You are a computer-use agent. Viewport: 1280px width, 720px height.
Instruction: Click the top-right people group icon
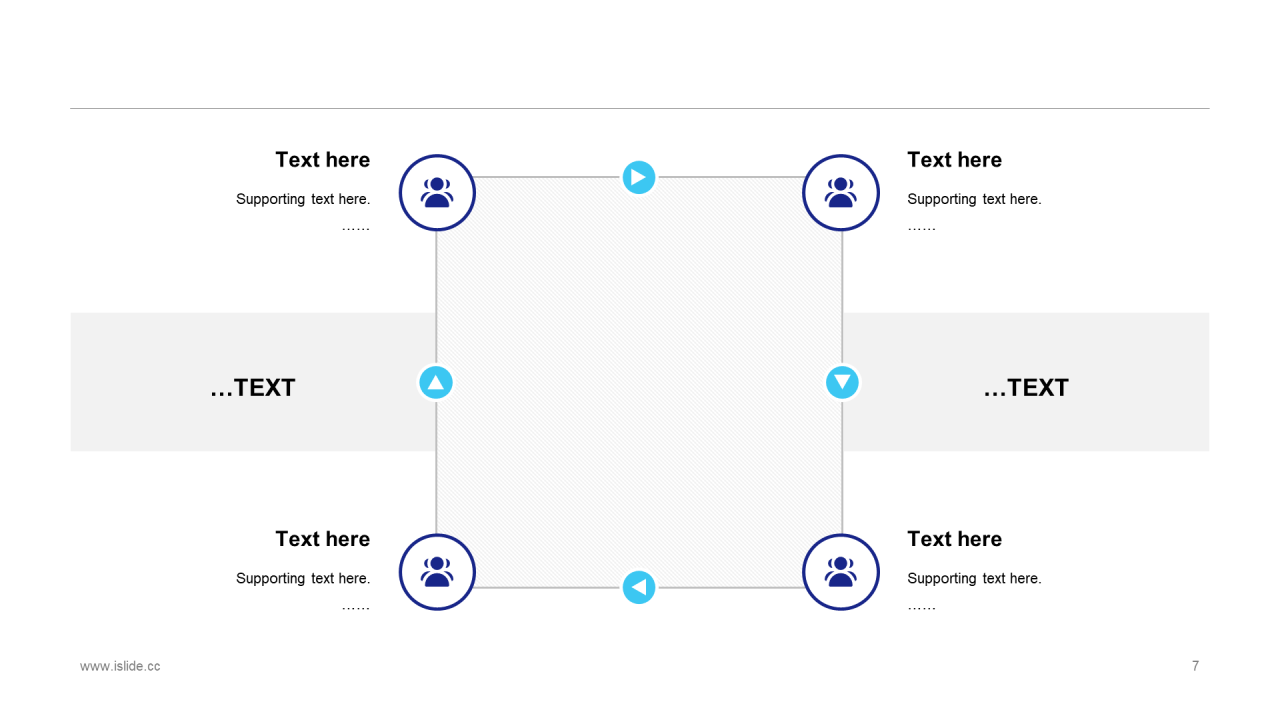(x=841, y=193)
